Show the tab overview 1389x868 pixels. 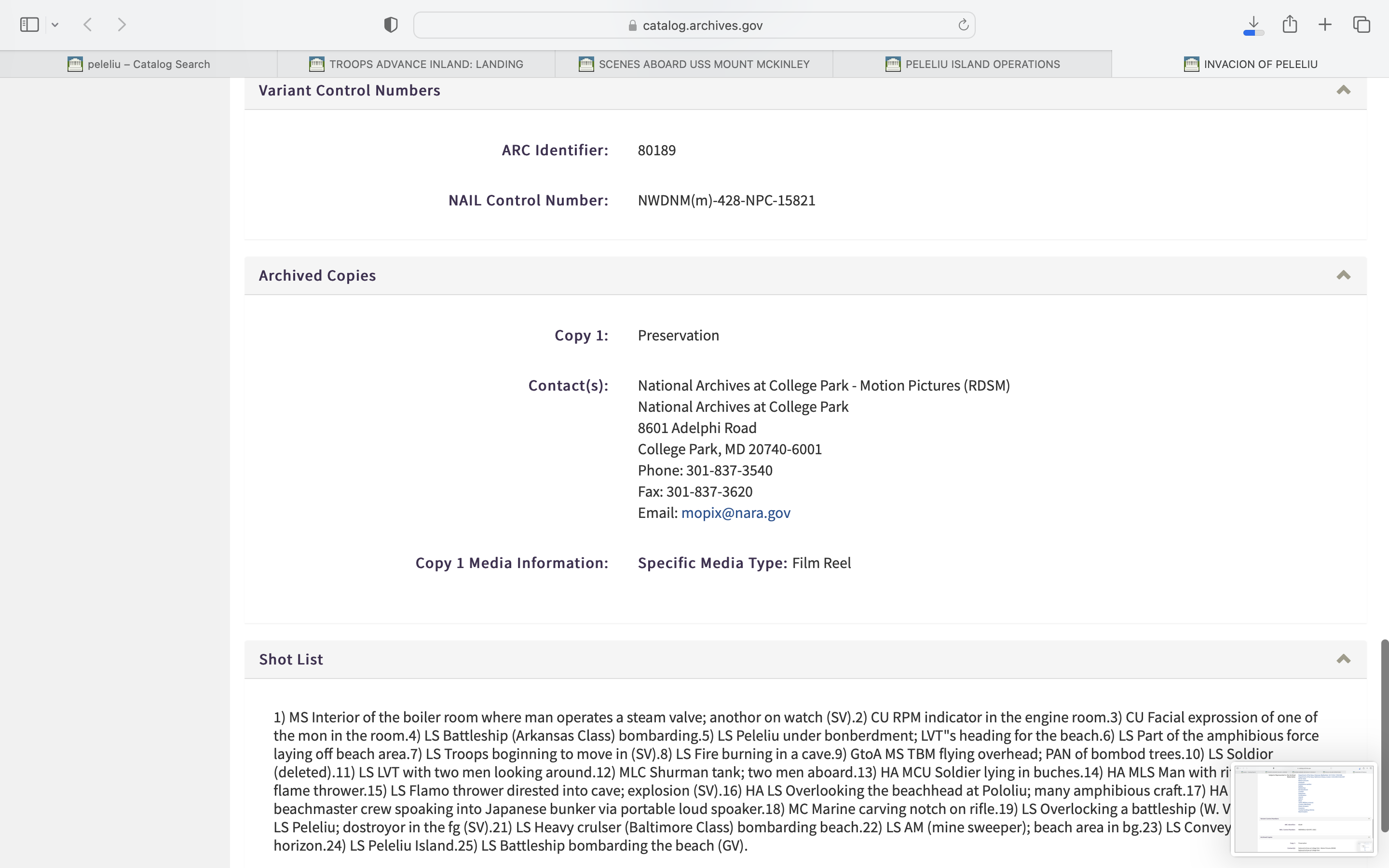point(1362,25)
